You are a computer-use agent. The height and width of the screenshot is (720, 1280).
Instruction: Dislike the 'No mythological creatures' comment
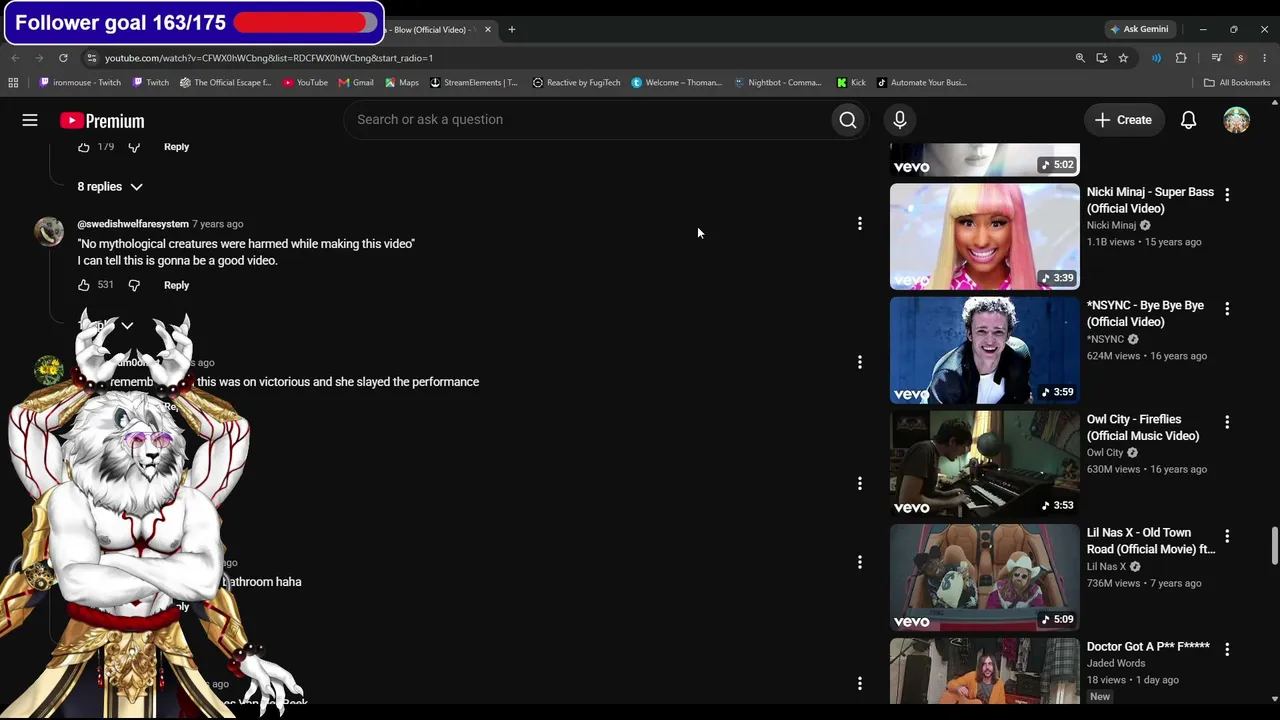[134, 285]
